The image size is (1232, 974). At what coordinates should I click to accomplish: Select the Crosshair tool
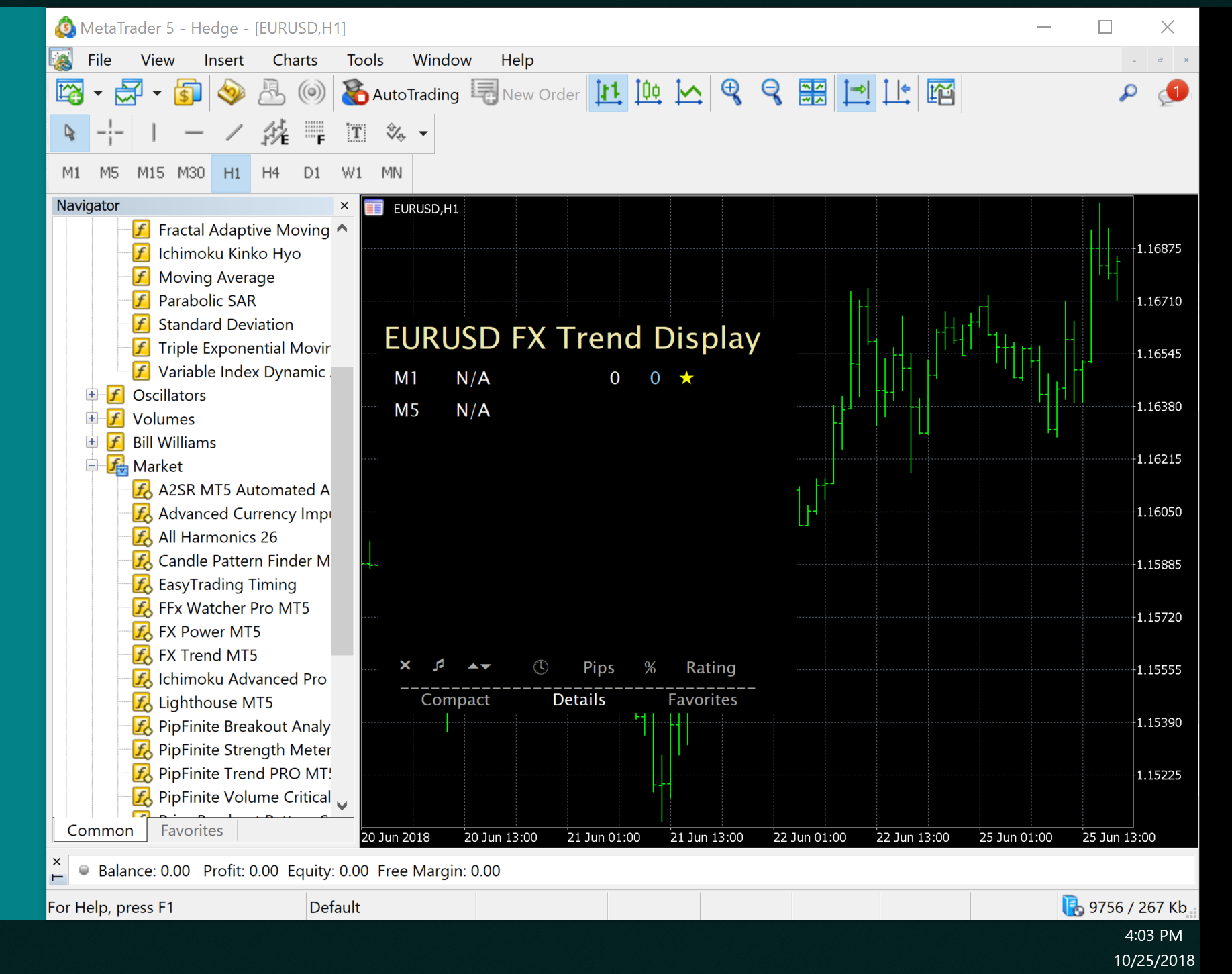(x=110, y=133)
